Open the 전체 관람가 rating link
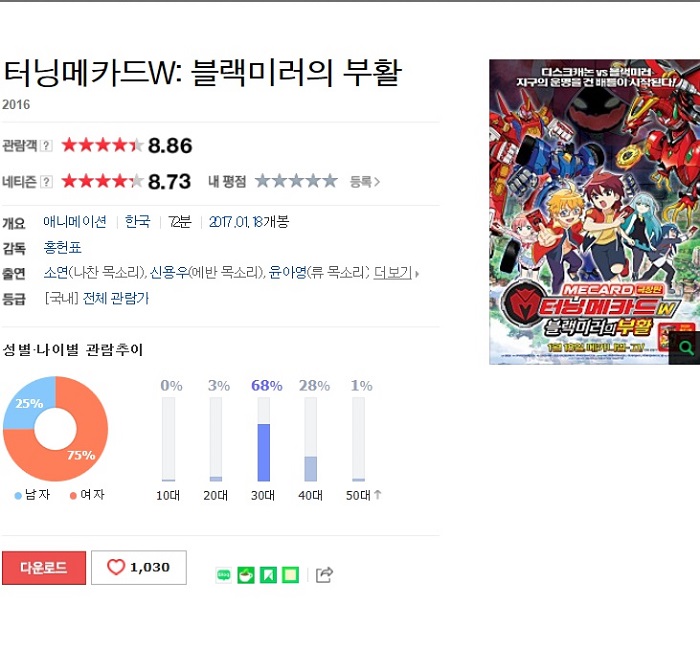 116,298
